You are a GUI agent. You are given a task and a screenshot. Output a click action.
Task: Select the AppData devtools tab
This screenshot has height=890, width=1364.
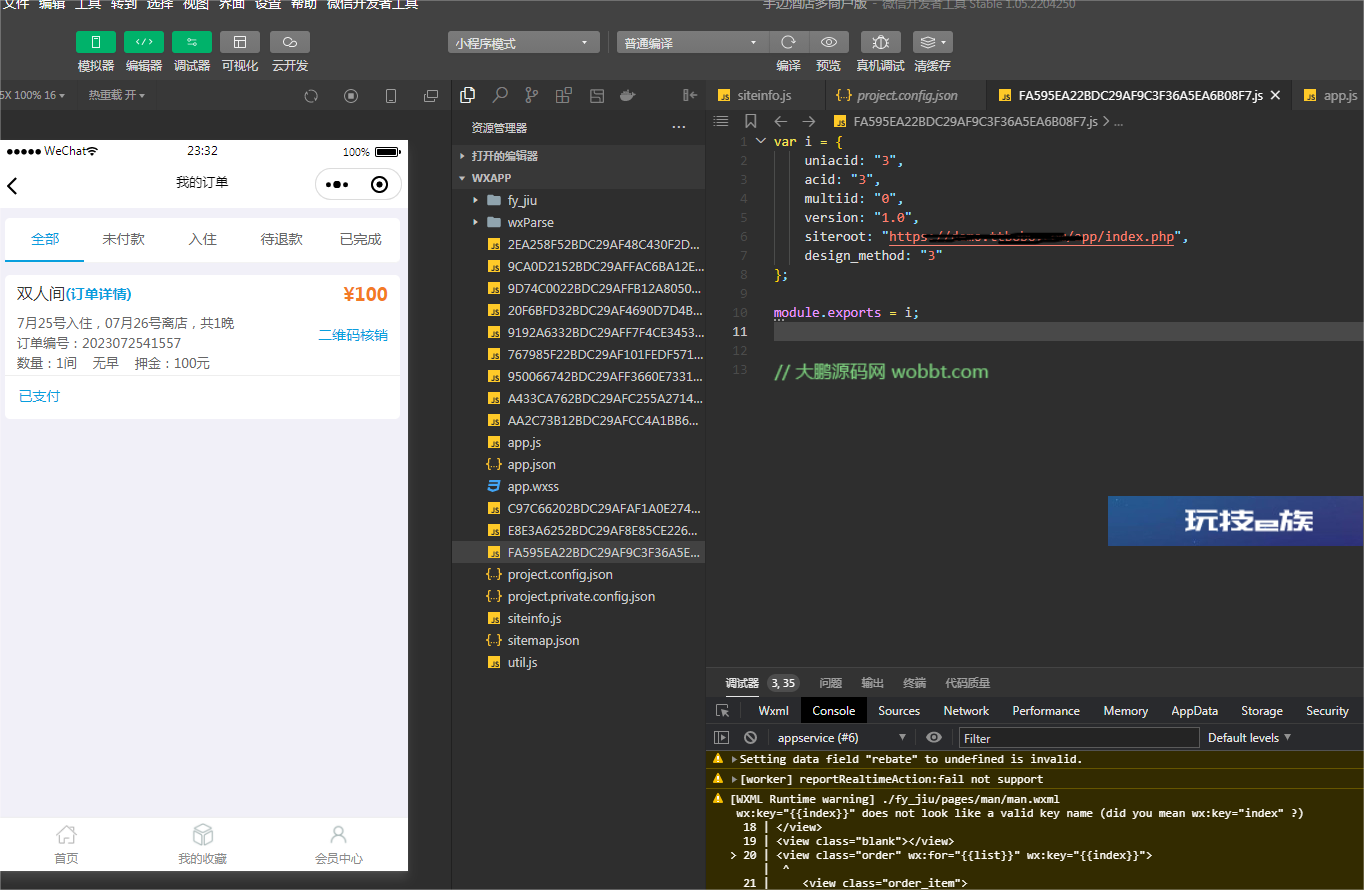coord(1195,711)
